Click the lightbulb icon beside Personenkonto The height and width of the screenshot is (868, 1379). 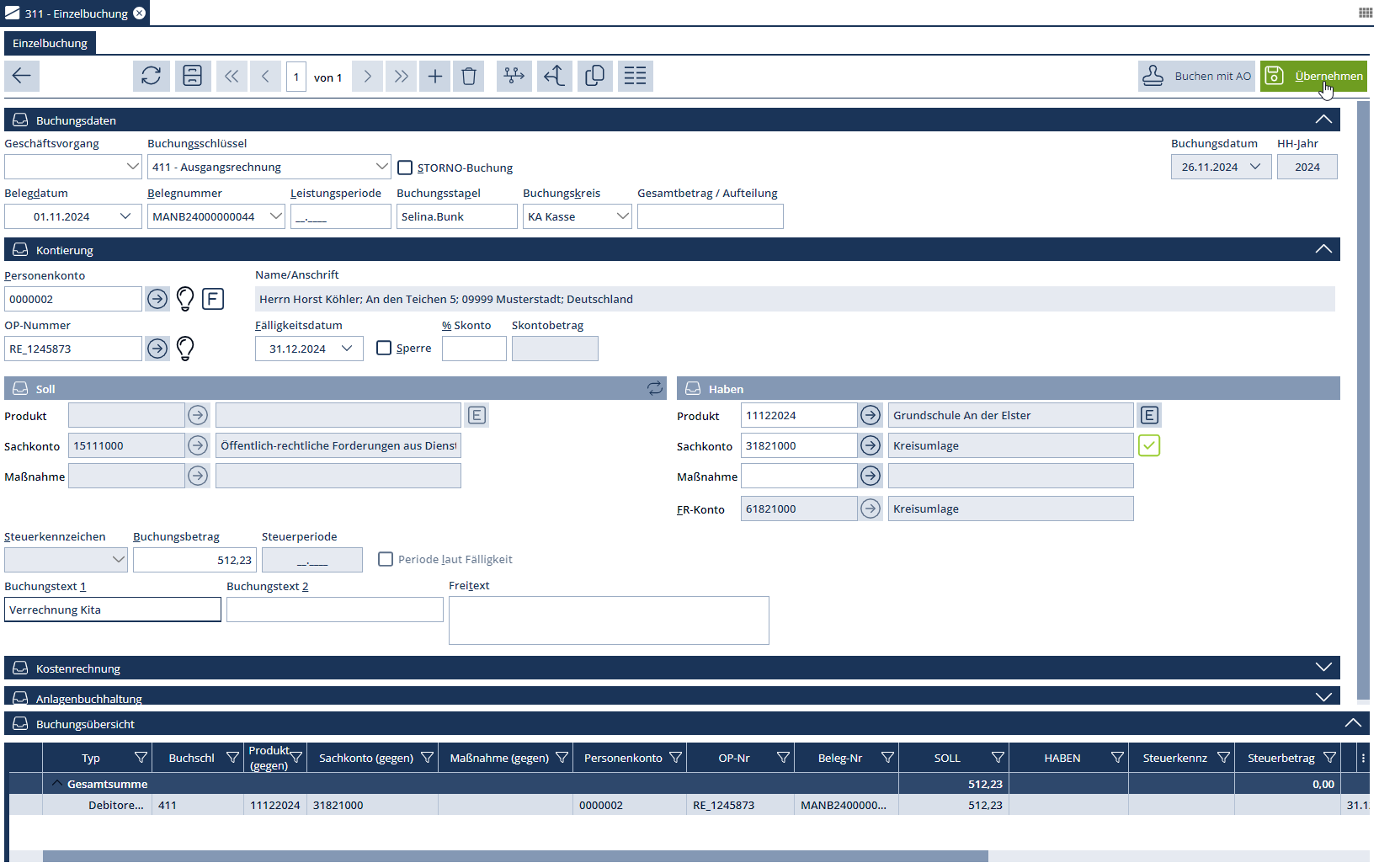coord(185,299)
